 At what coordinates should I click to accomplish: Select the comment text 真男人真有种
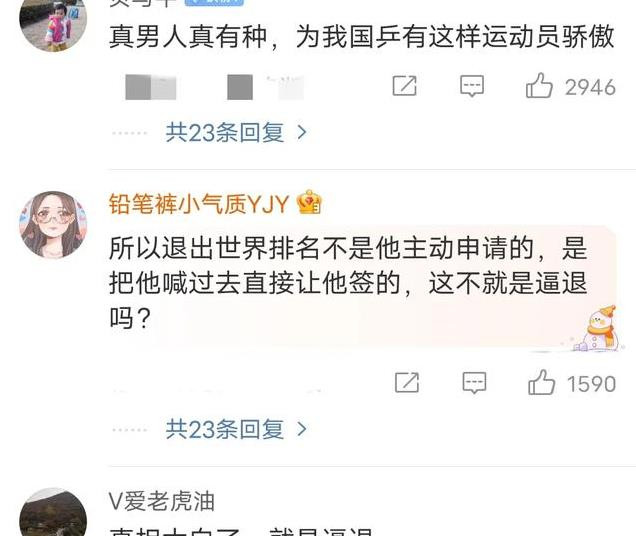tap(187, 37)
